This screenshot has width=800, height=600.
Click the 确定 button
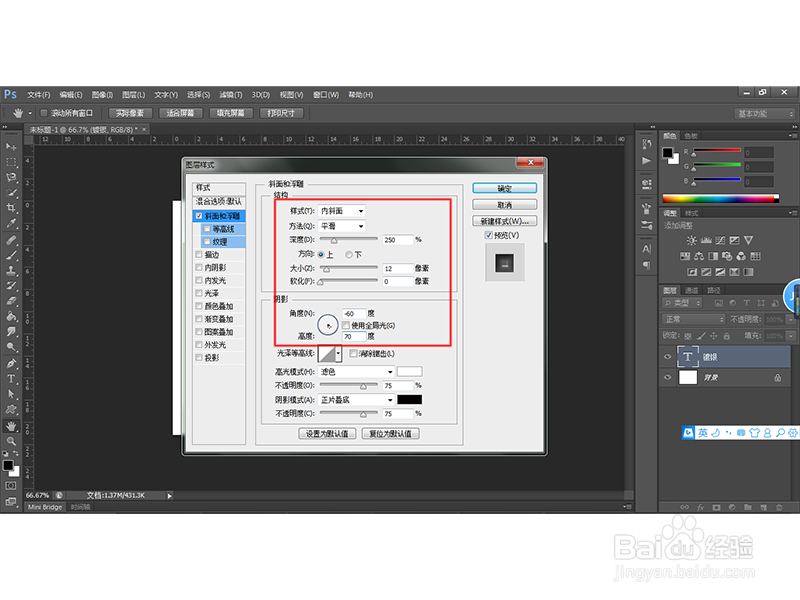tap(505, 188)
